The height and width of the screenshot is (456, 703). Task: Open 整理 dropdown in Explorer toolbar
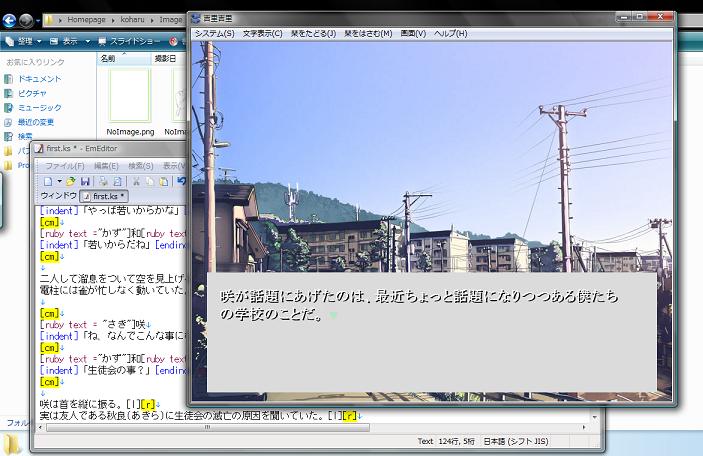click(x=23, y=41)
